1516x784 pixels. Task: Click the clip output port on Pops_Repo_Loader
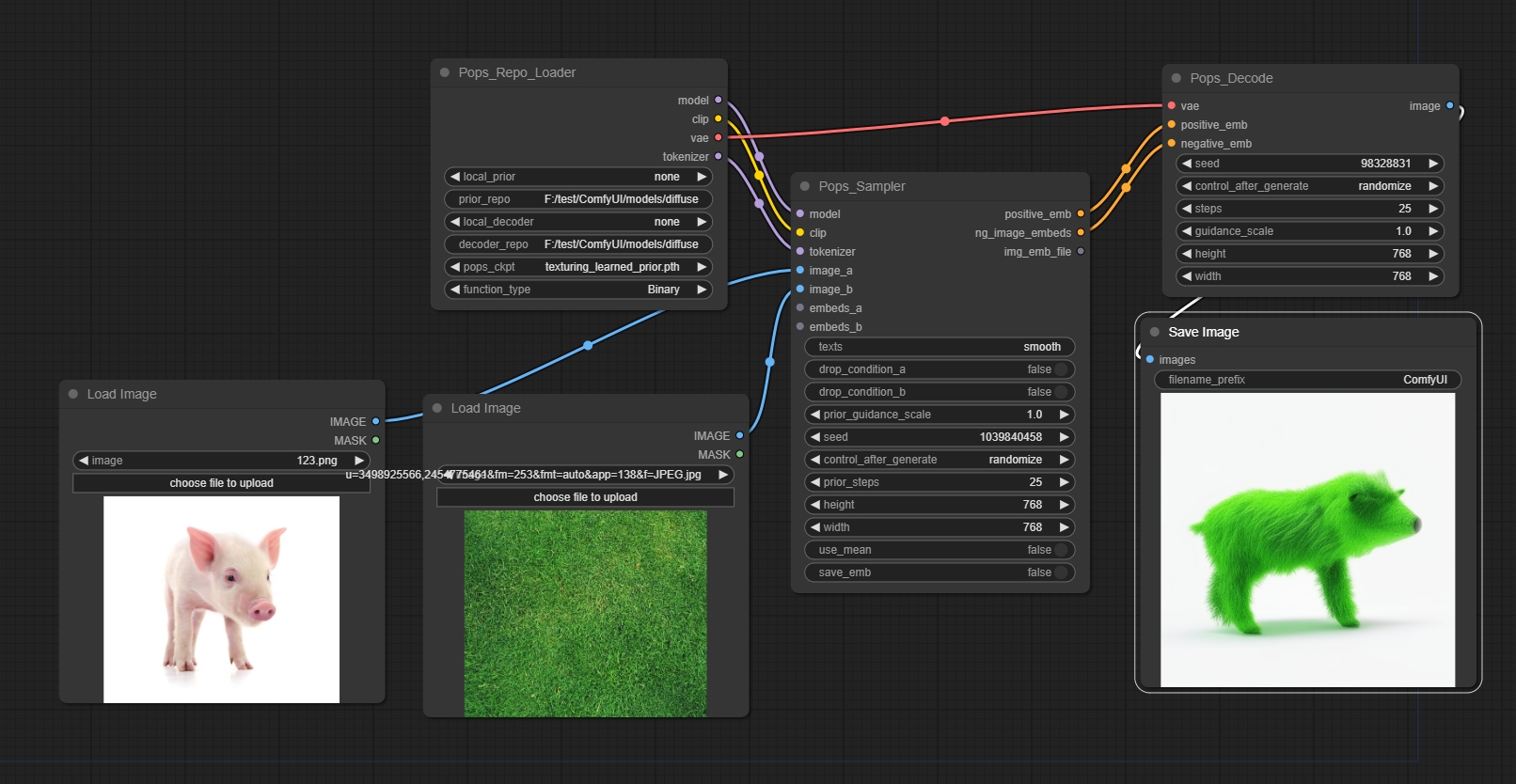coord(719,118)
